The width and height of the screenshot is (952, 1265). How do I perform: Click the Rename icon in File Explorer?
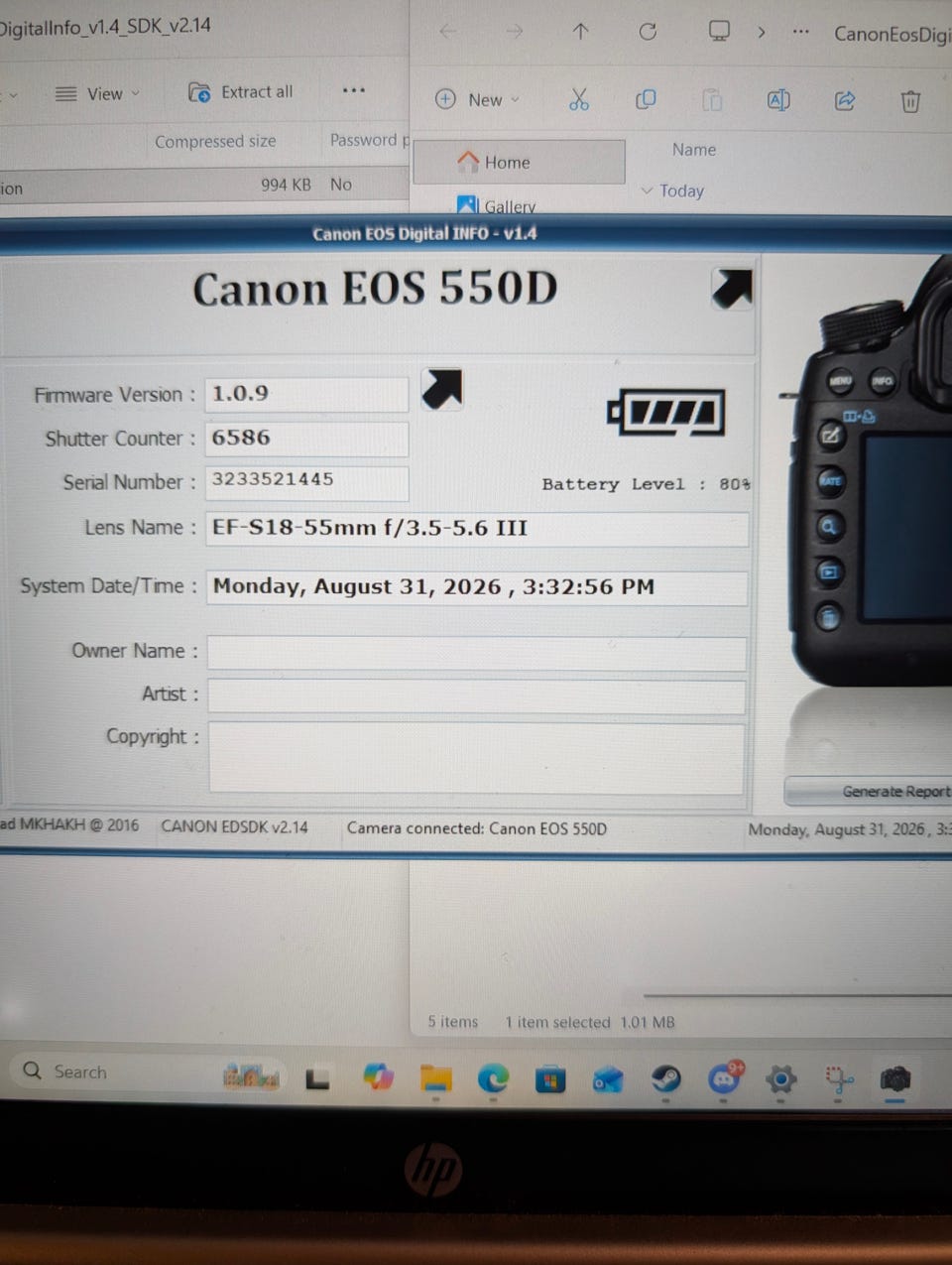(778, 99)
